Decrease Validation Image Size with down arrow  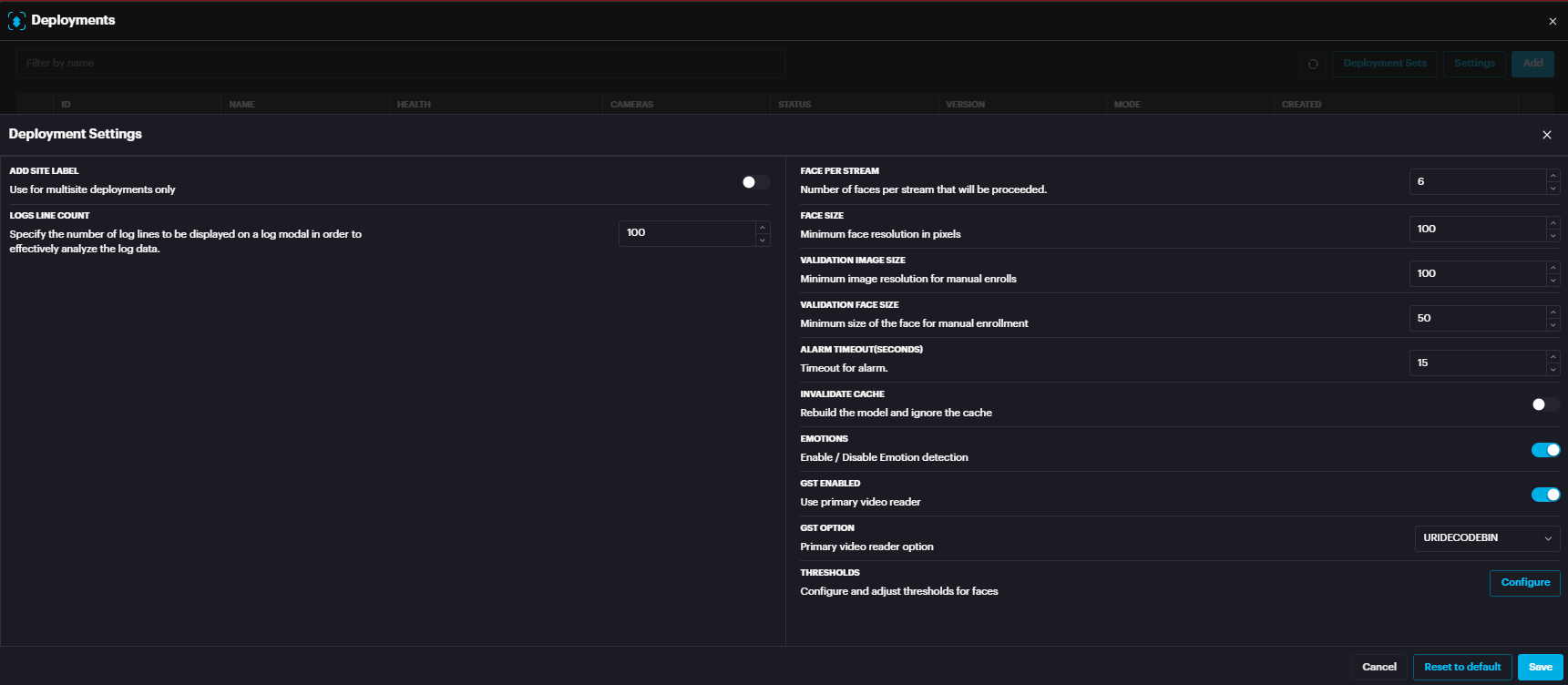[1553, 280]
